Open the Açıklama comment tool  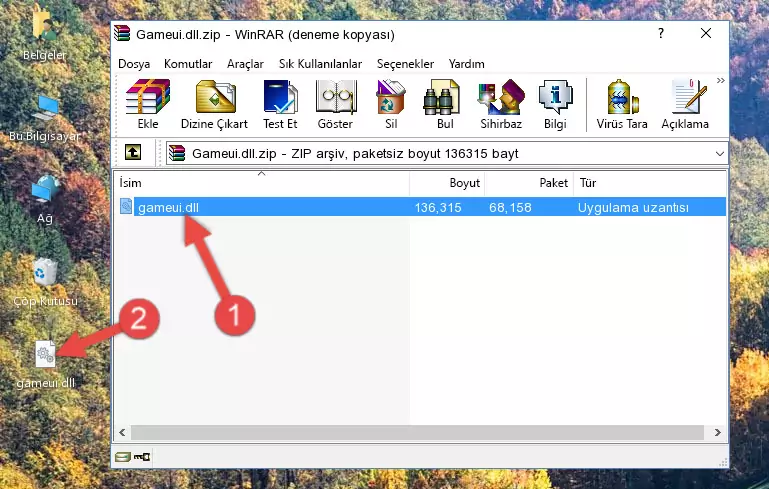point(685,104)
